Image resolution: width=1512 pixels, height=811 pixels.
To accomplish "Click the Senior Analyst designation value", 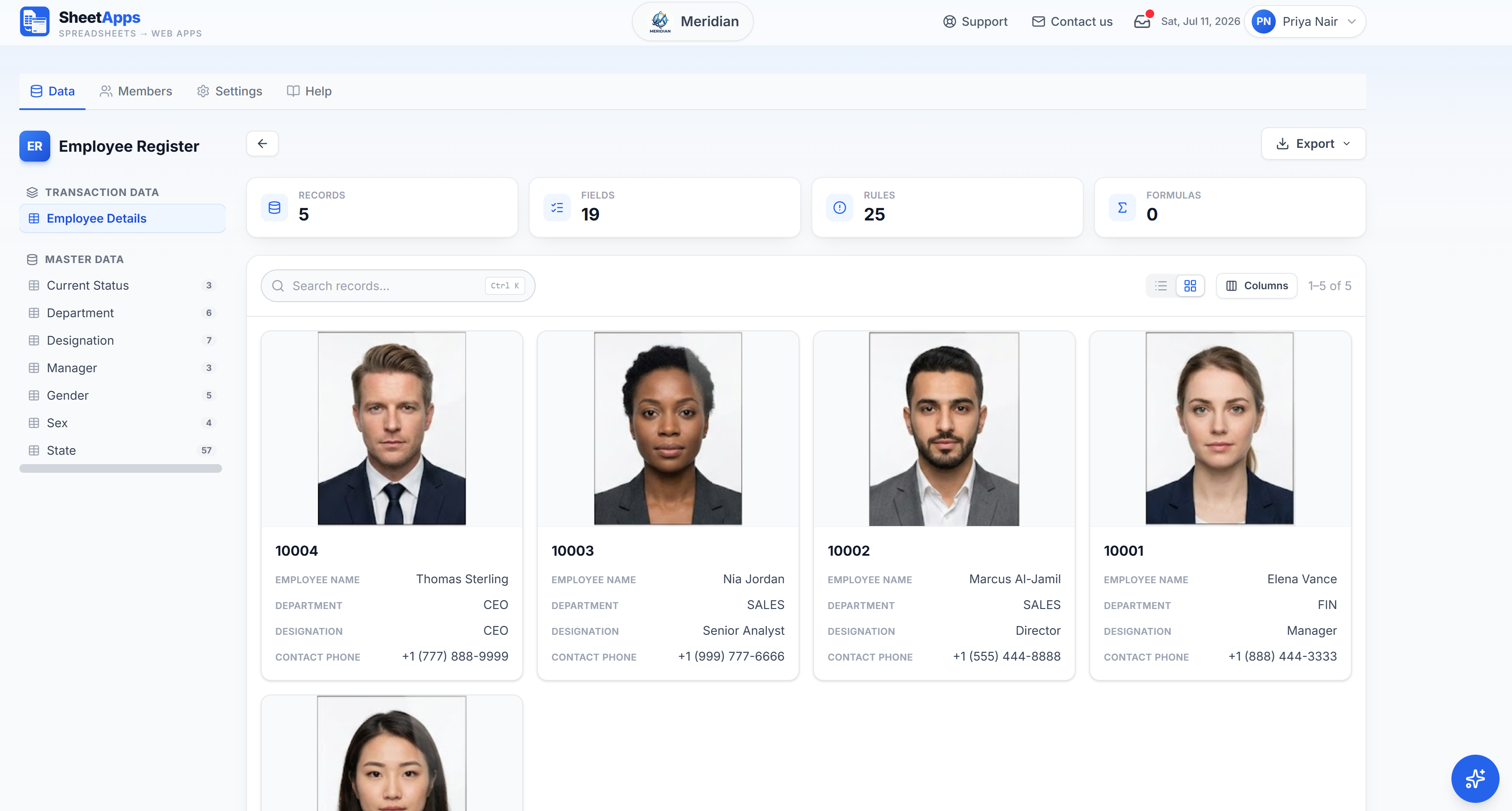I will click(743, 631).
